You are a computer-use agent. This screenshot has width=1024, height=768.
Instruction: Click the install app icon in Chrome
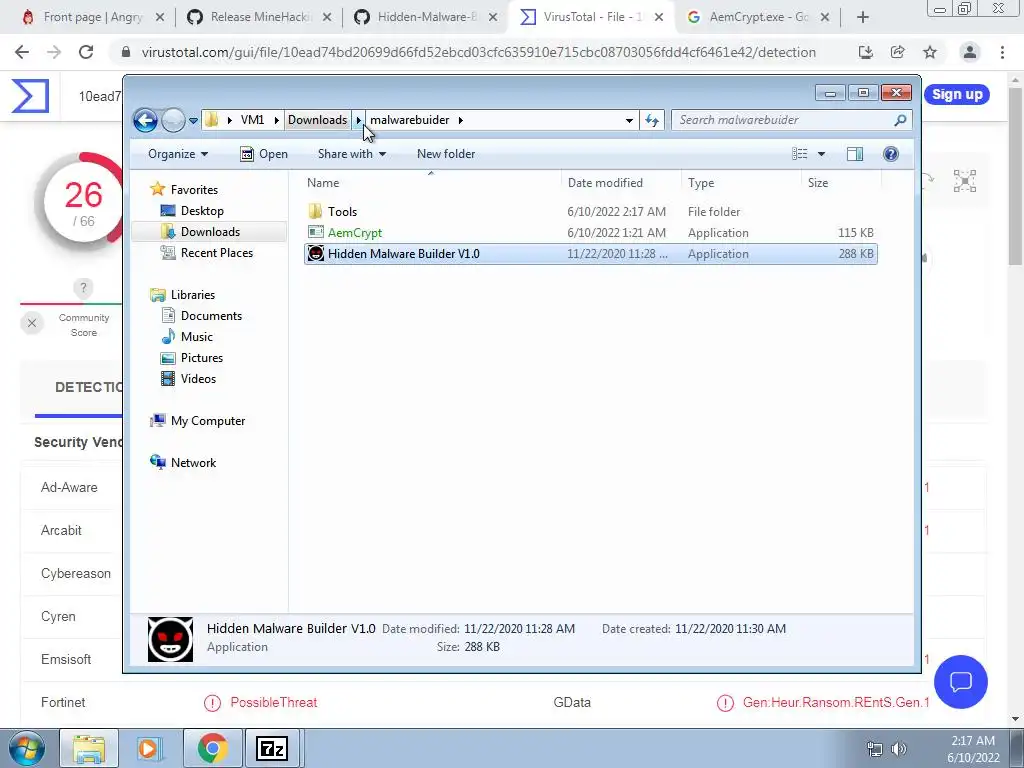(866, 52)
